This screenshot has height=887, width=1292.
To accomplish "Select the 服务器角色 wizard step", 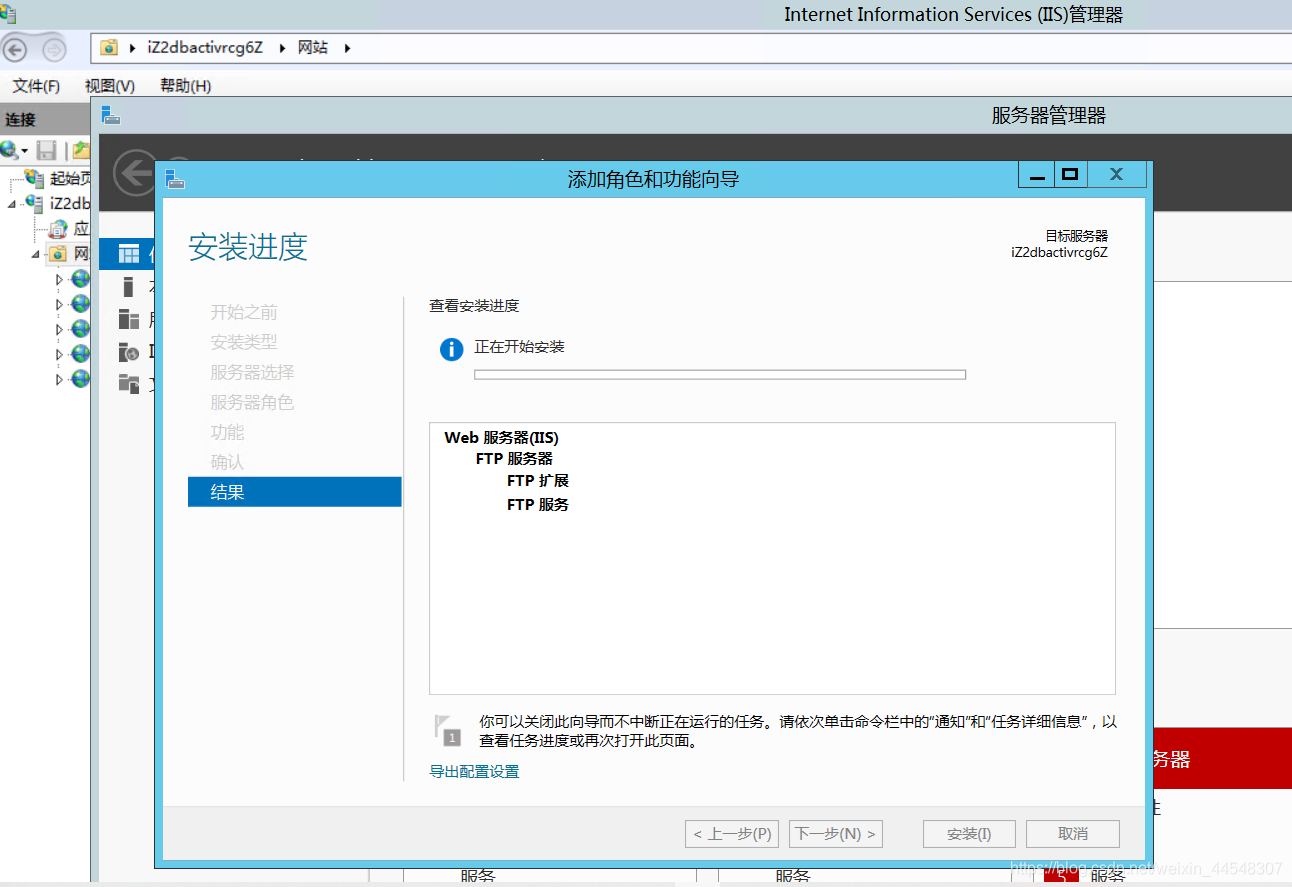I will (252, 402).
